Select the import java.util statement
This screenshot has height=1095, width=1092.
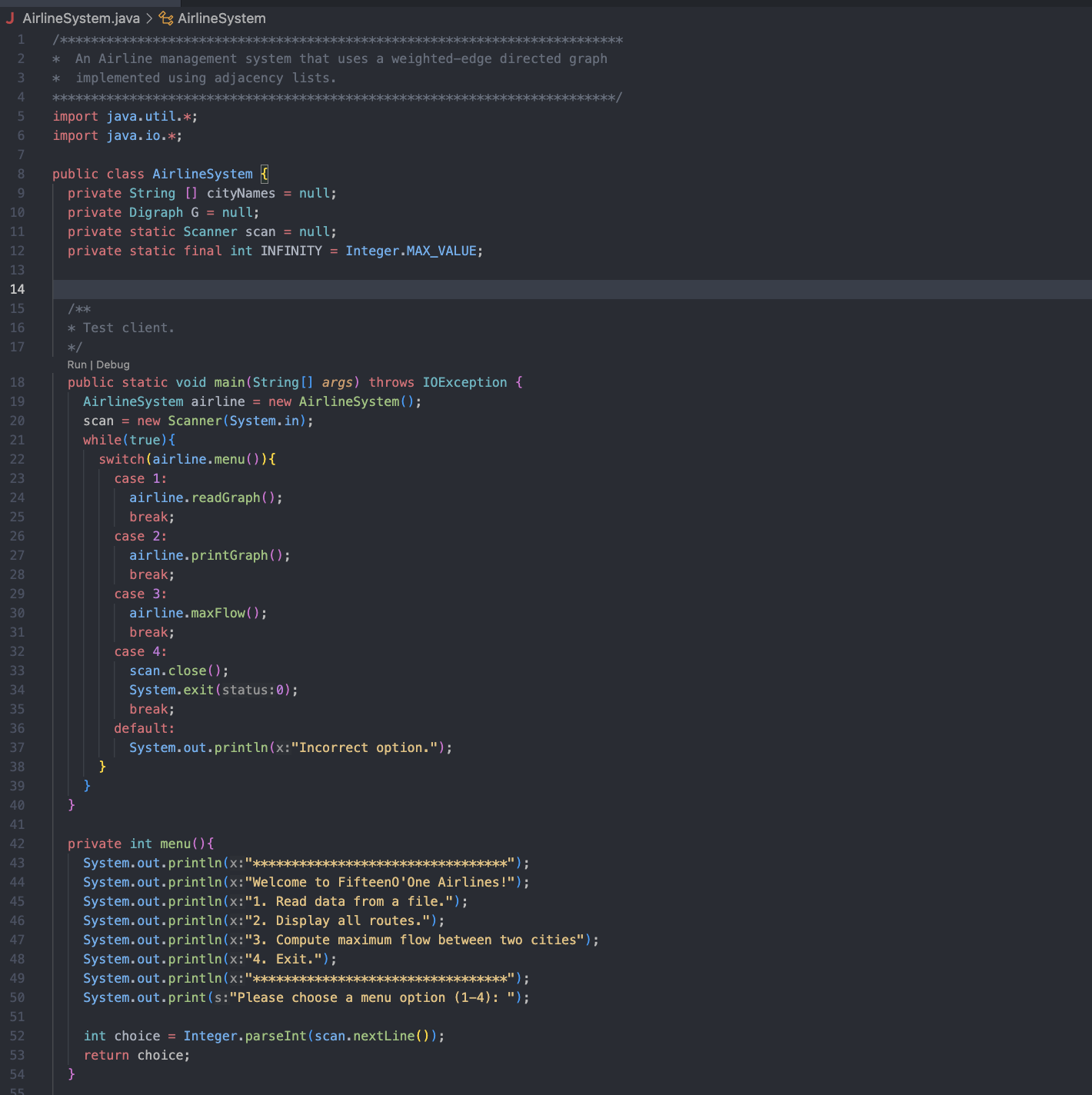[123, 115]
